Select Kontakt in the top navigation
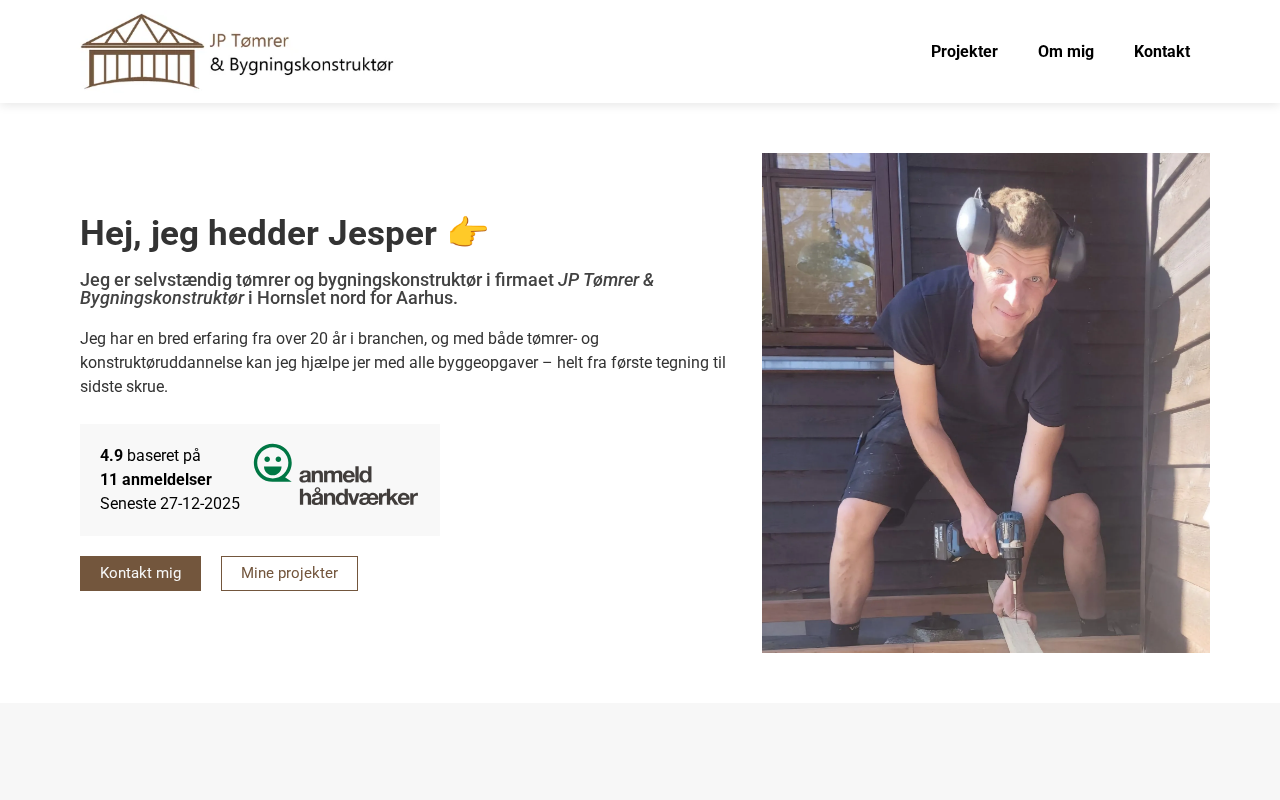1280x800 pixels. pyautogui.click(x=1162, y=51)
